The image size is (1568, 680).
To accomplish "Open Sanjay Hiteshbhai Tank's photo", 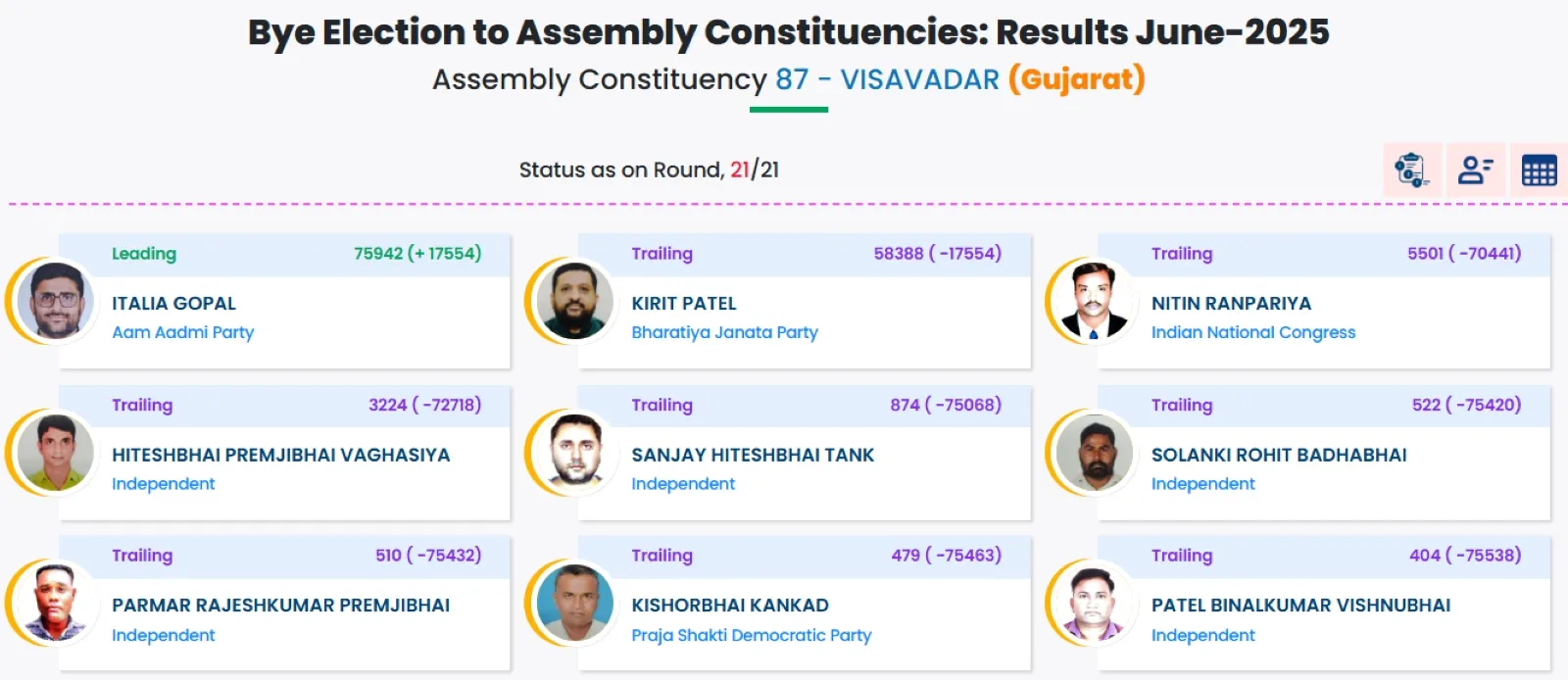I will tap(576, 453).
